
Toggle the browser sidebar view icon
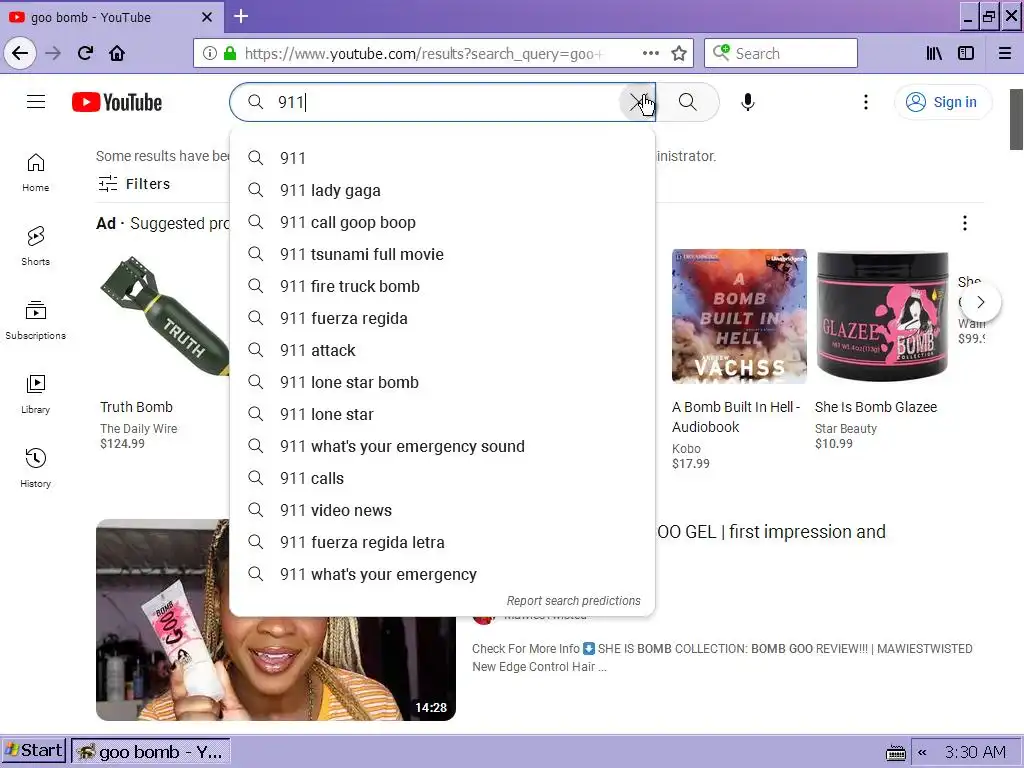point(966,53)
